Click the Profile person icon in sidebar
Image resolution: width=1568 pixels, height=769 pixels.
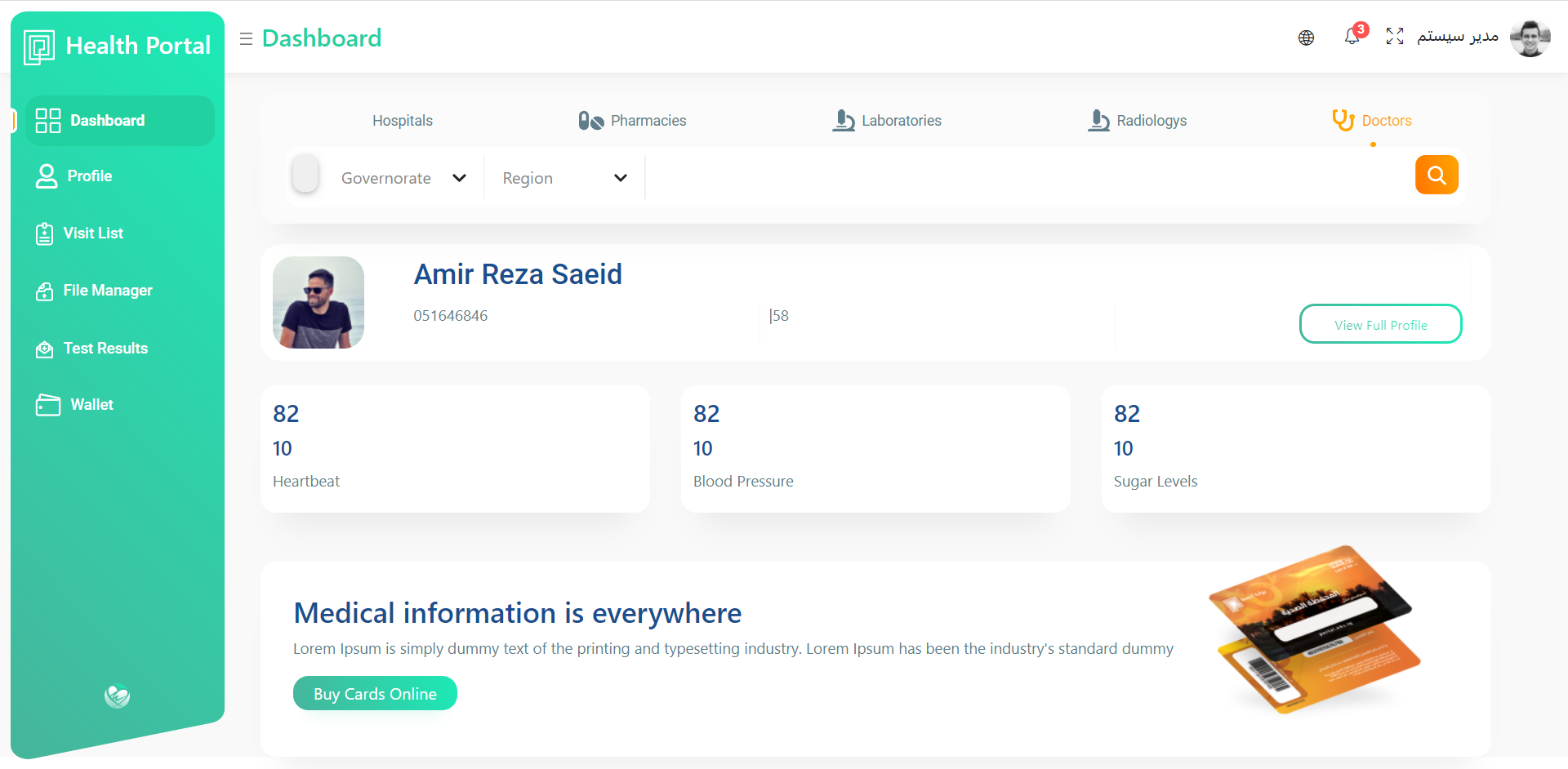pyautogui.click(x=47, y=176)
